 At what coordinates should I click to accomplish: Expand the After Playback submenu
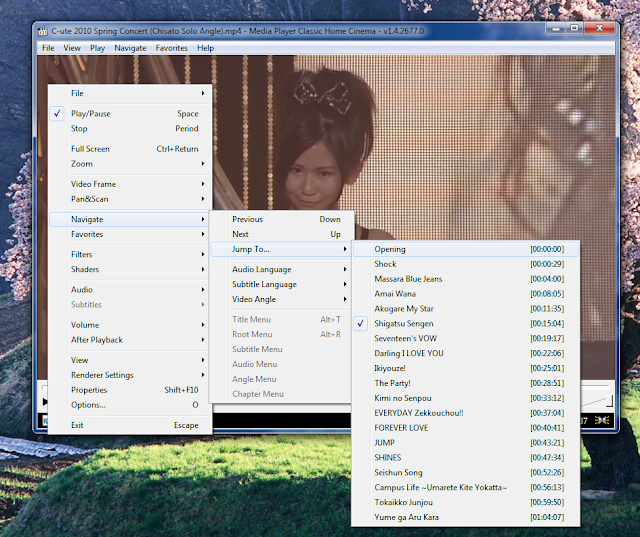(x=130, y=340)
